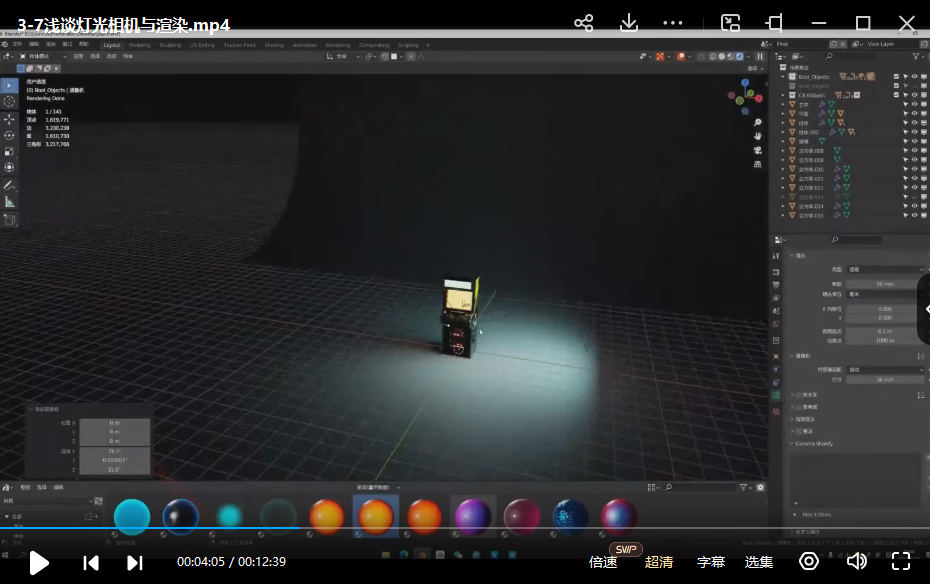Open the 倍速 playback speed menu
This screenshot has width=930, height=584.
(603, 562)
